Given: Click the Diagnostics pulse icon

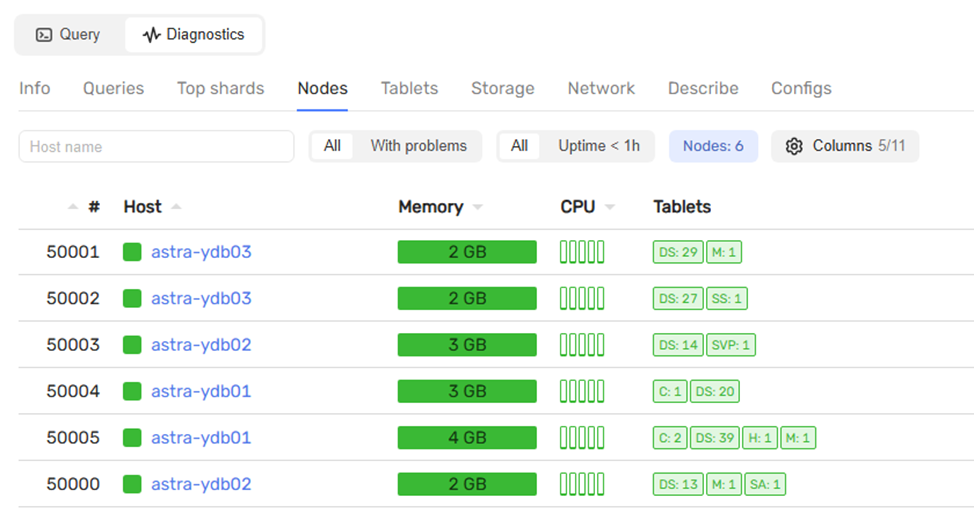Looking at the screenshot, I should point(152,35).
